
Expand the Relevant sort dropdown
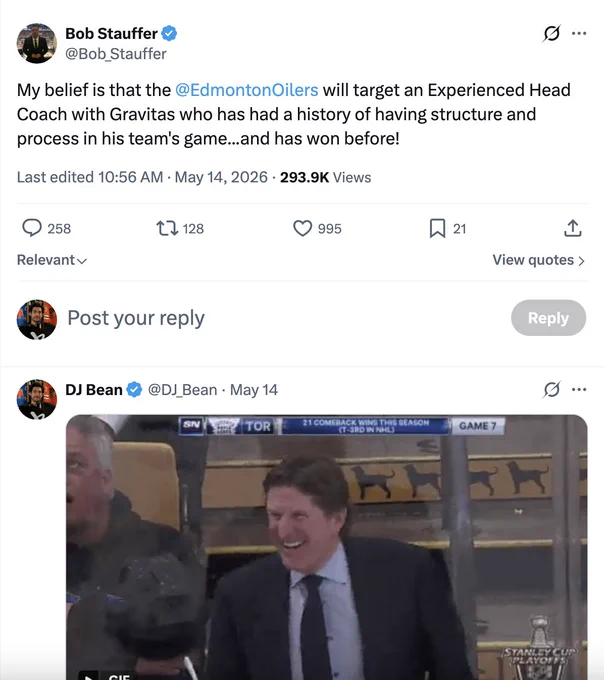click(52, 260)
